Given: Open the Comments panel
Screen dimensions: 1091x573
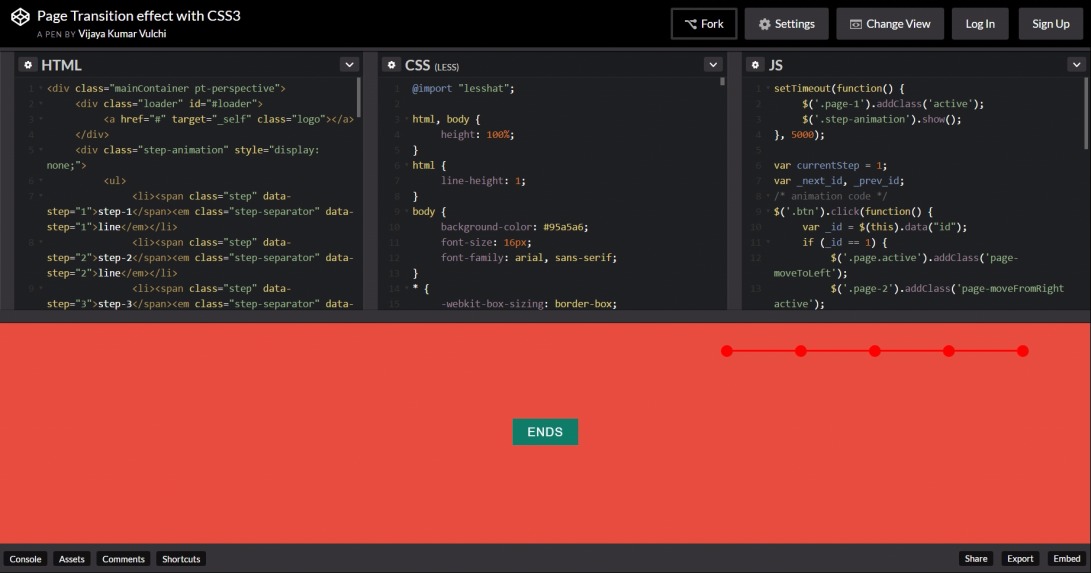Looking at the screenshot, I should [123, 559].
